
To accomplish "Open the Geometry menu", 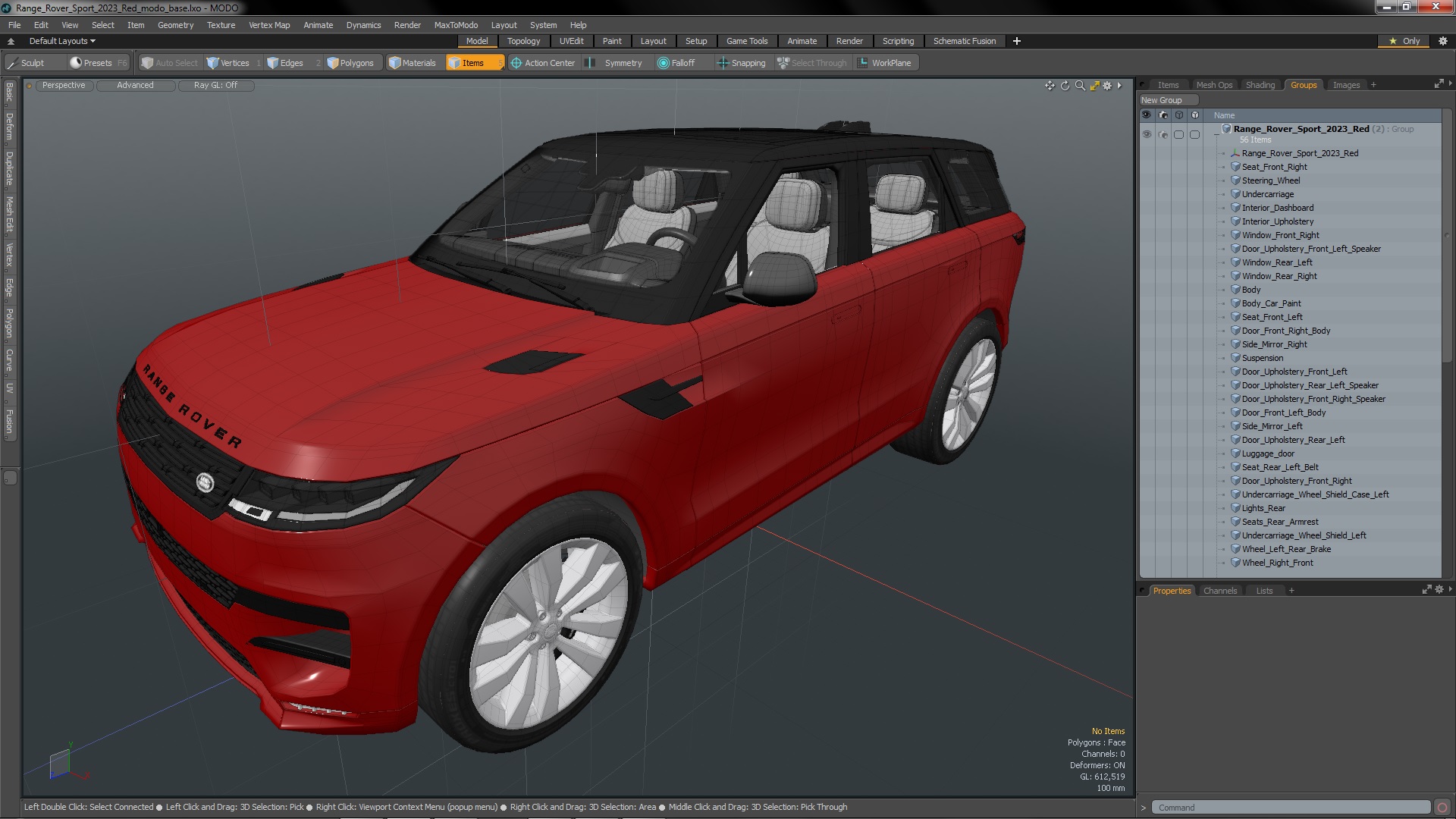I will click(175, 25).
